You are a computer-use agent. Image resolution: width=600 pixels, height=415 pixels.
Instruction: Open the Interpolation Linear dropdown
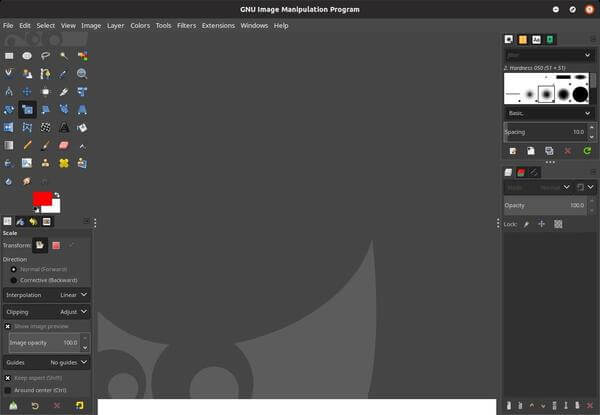(47, 295)
